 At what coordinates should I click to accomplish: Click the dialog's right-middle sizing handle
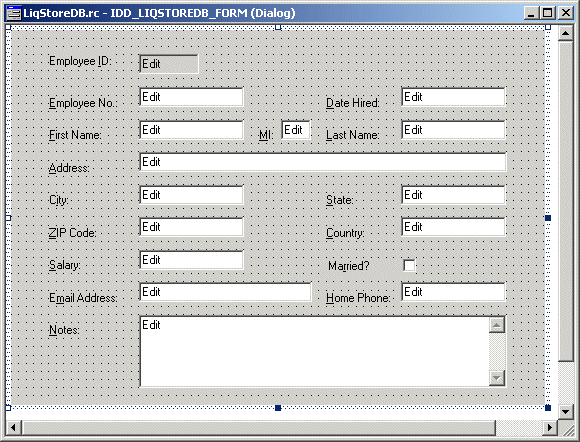pos(548,218)
